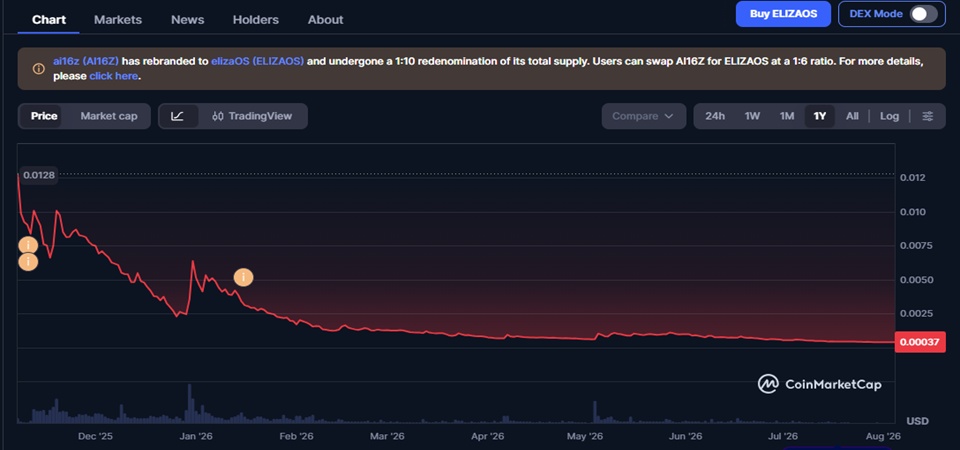Image resolution: width=960 pixels, height=450 pixels.
Task: View the About tab
Action: pyautogui.click(x=326, y=20)
